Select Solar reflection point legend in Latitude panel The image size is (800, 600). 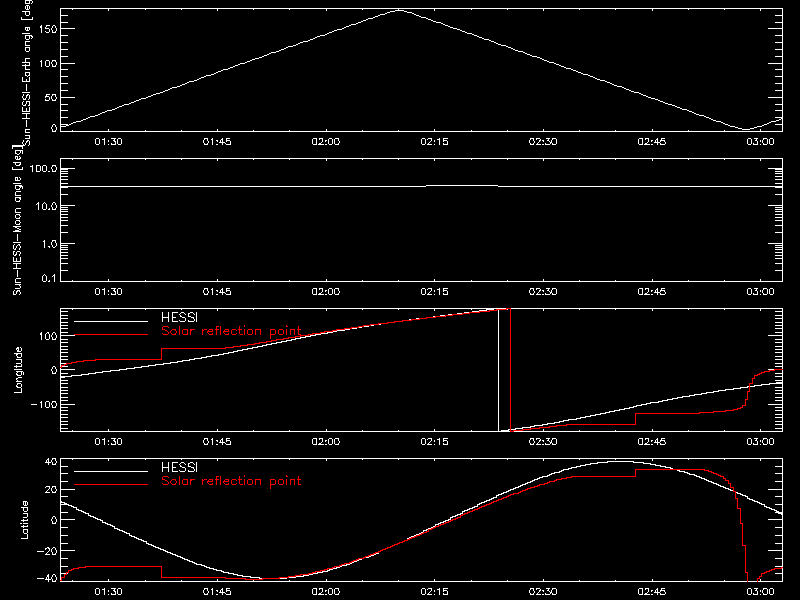[x=231, y=481]
